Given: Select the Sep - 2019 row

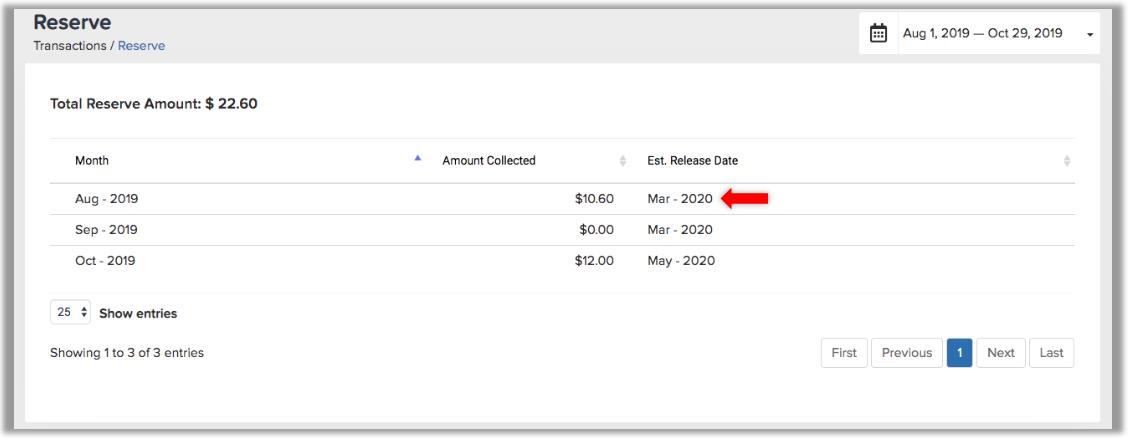Looking at the screenshot, I should pos(563,230).
